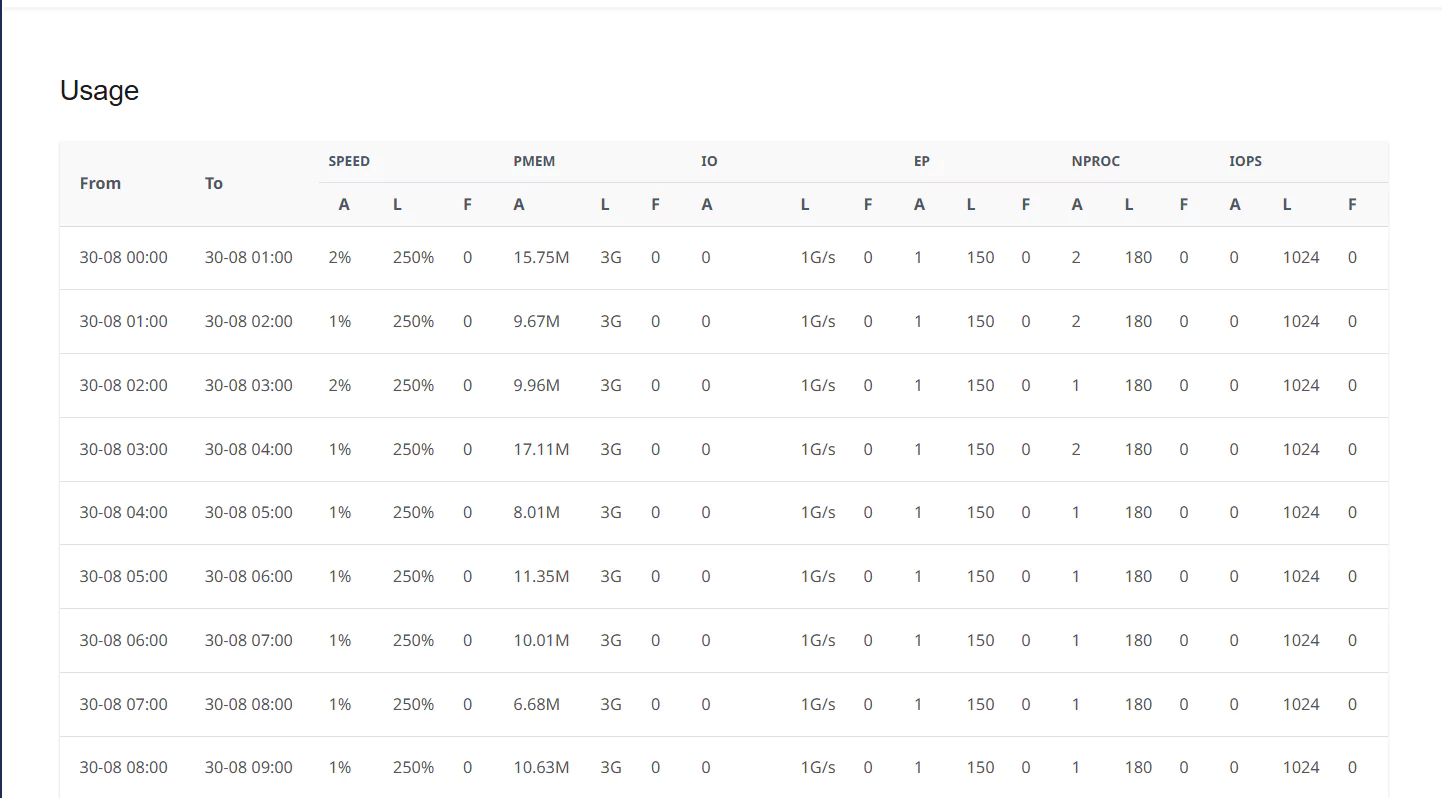Image resolution: width=1442 pixels, height=798 pixels.
Task: Click the From column header
Action: coord(100,183)
